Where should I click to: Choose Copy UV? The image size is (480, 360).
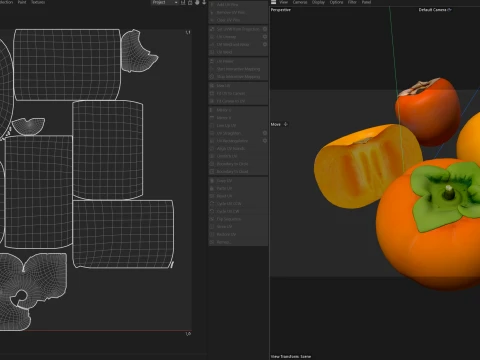[238, 181]
